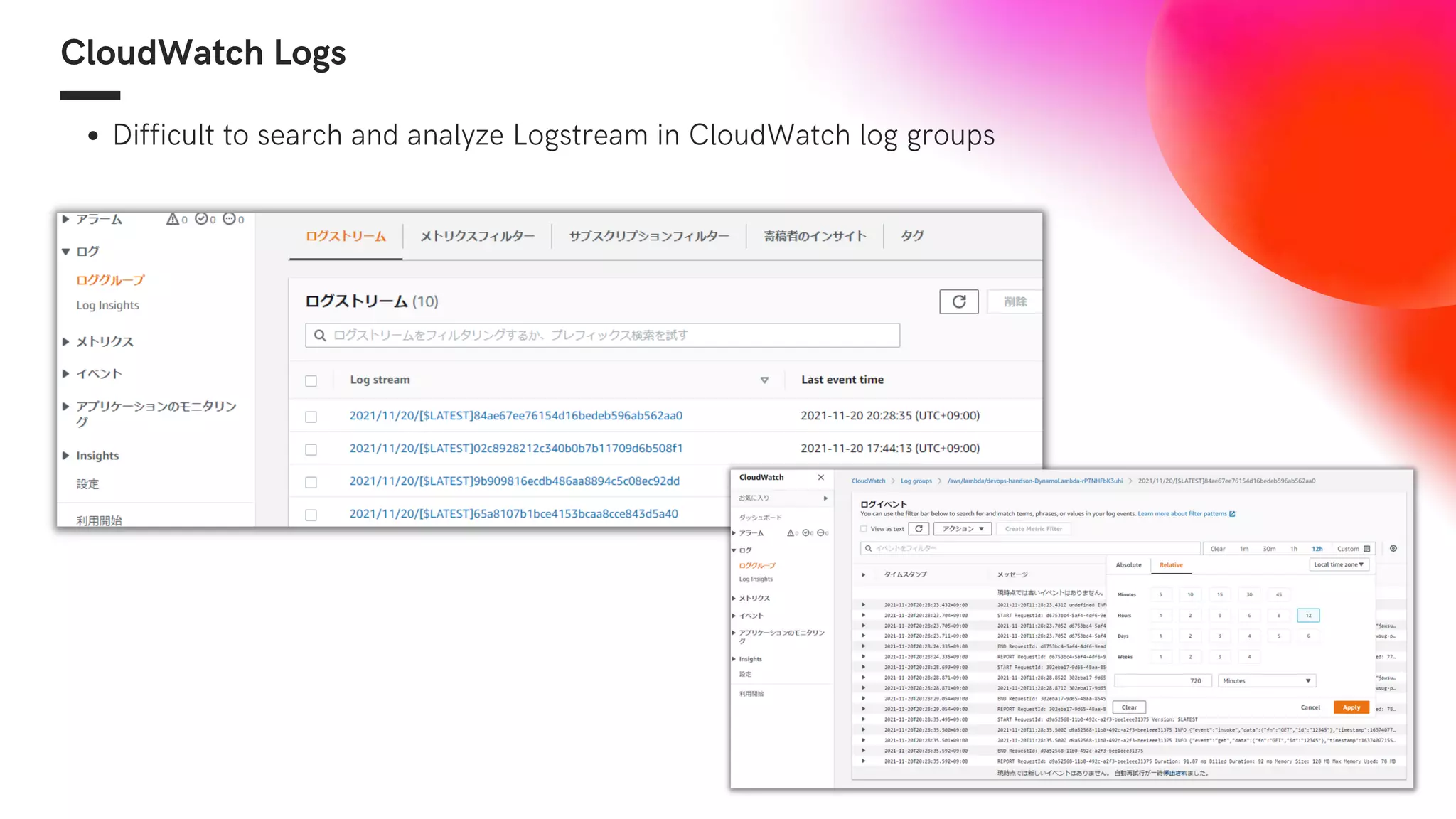This screenshot has height=819, width=1456.
Task: Click the magnifier in the イベントをフィルター box
Action: (868, 548)
